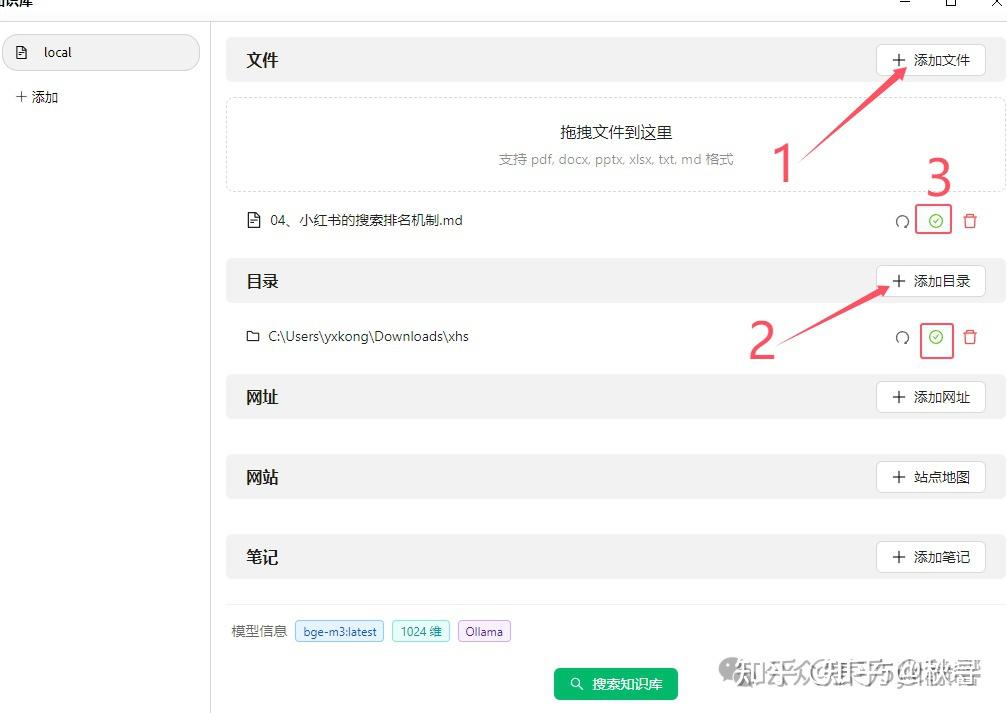Click the 模型信息 label
The width and height of the screenshot is (1007, 713).
[x=259, y=631]
